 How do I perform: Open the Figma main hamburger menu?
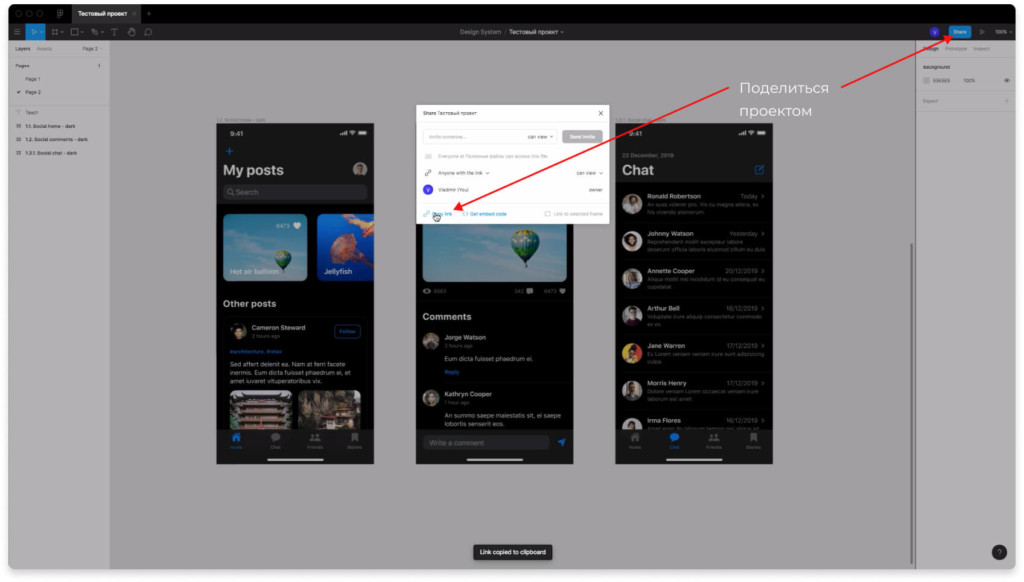pyautogui.click(x=17, y=32)
